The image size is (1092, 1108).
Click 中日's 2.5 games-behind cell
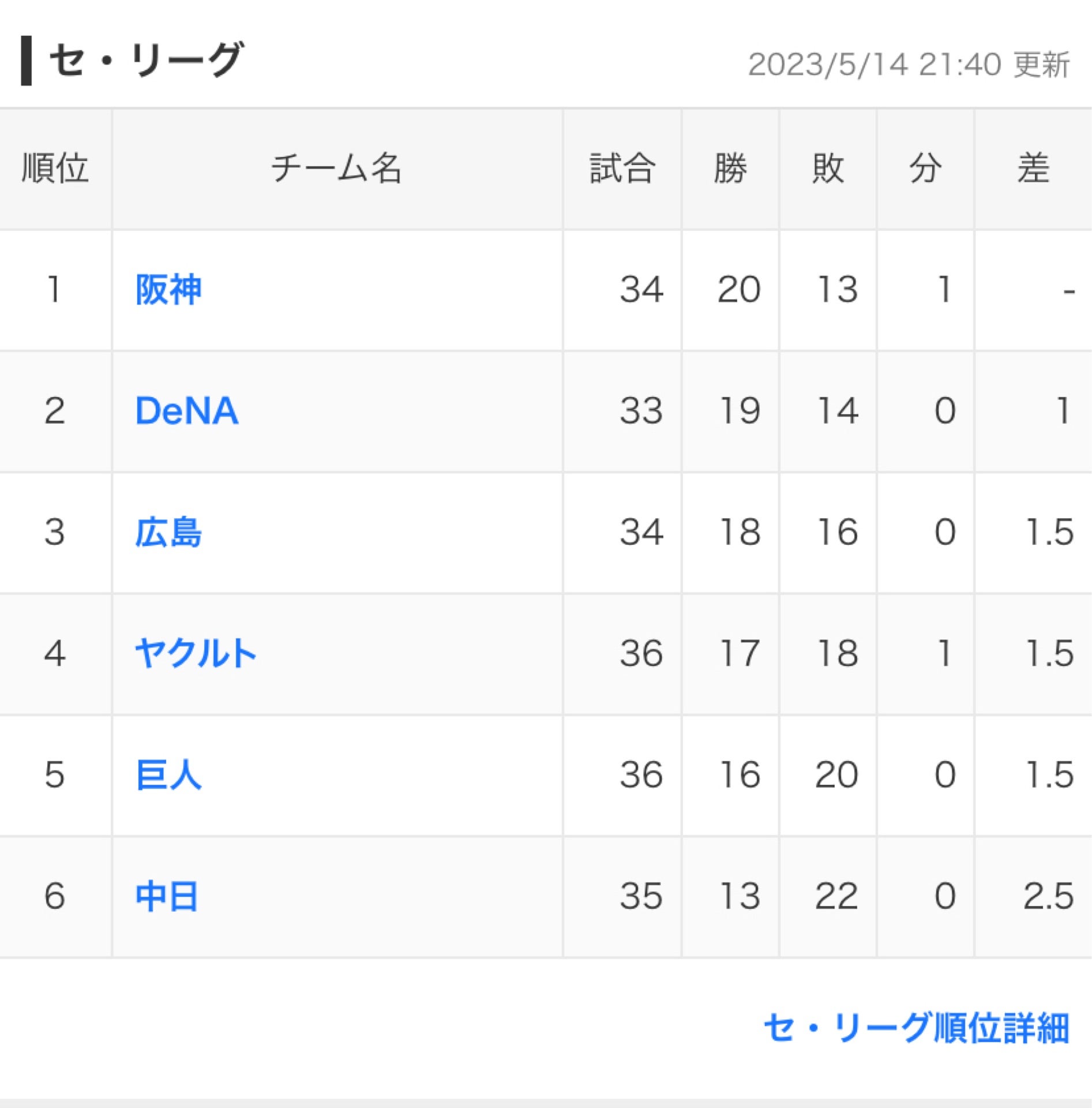pyautogui.click(x=1048, y=896)
